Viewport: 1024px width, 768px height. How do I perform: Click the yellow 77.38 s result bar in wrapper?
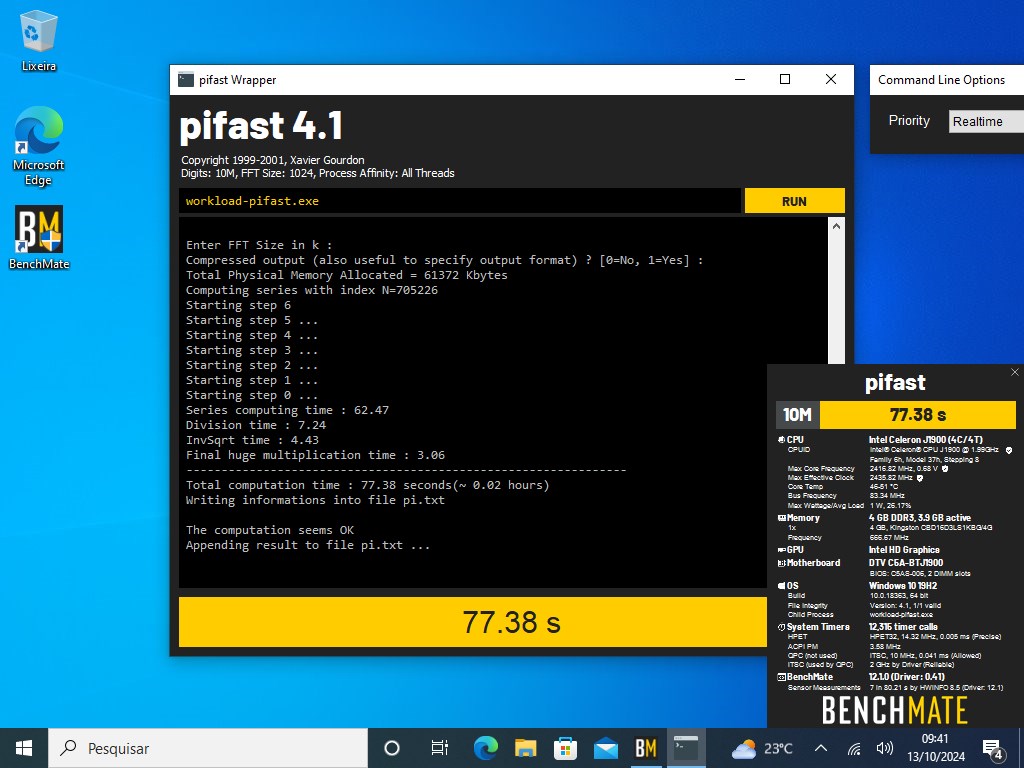pos(473,622)
